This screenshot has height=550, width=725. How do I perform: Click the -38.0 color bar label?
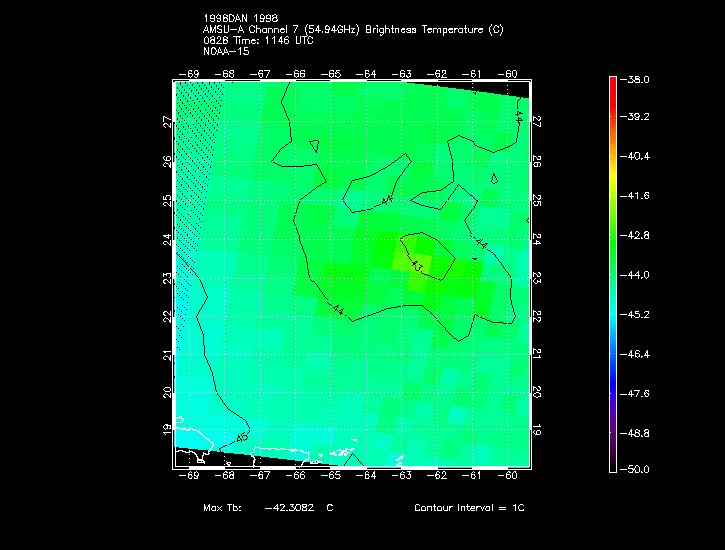636,79
